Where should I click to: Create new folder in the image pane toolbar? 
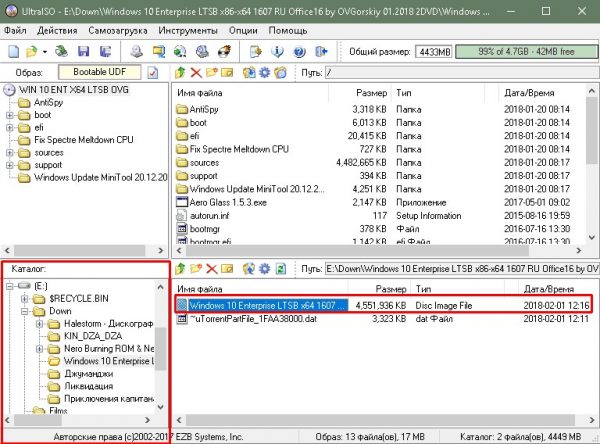pyautogui.click(x=212, y=72)
